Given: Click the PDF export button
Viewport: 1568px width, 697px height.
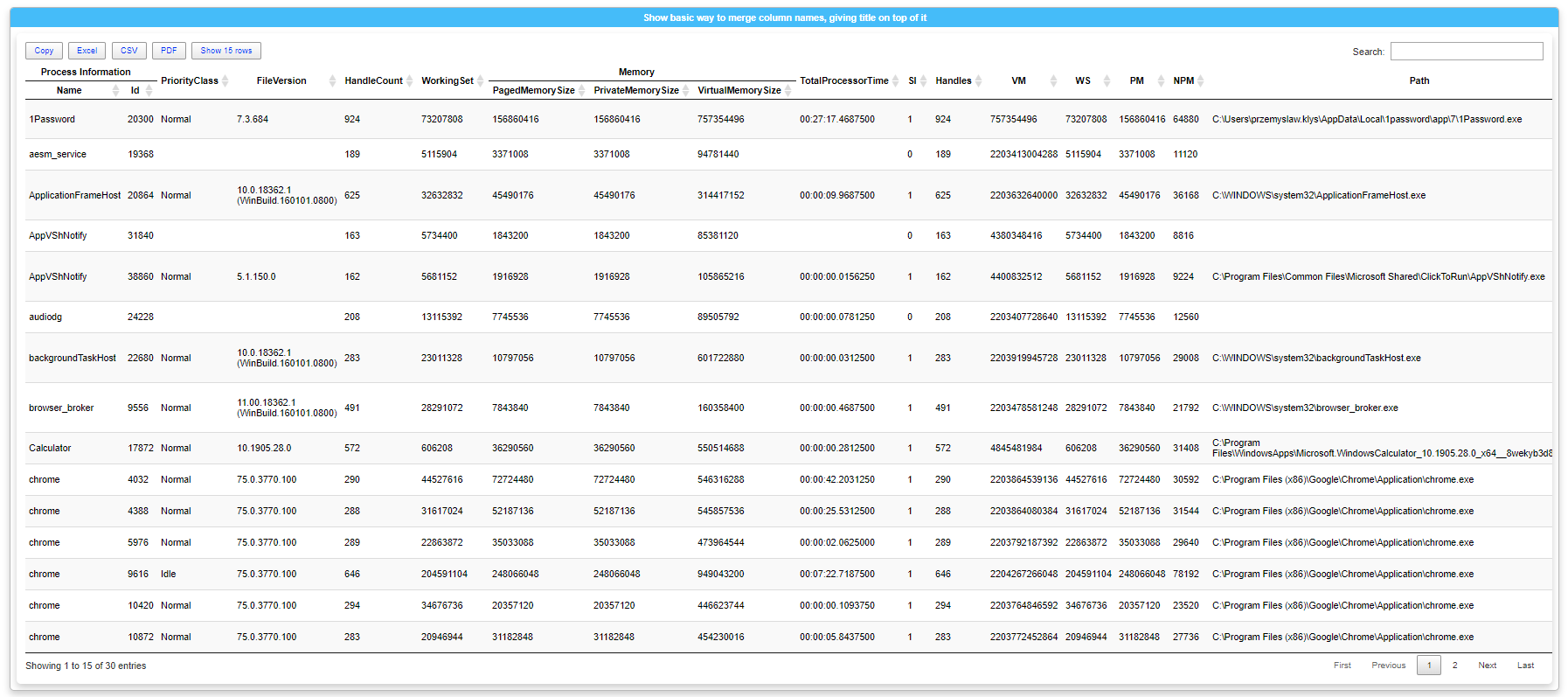Looking at the screenshot, I should [169, 51].
